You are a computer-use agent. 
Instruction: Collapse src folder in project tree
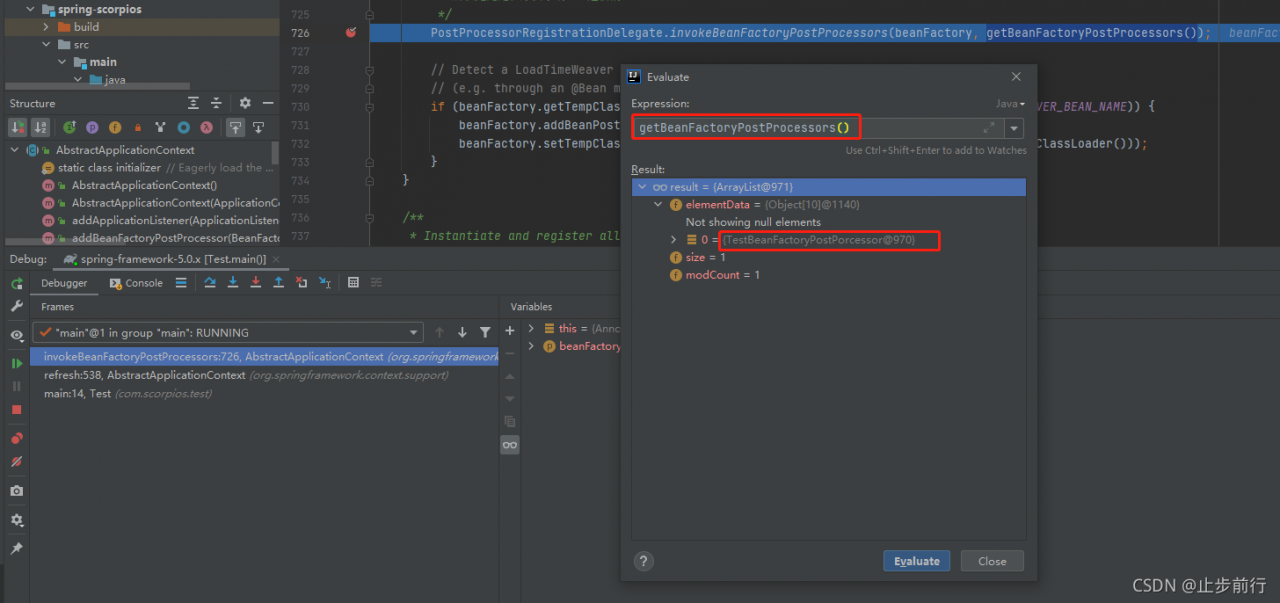point(46,44)
